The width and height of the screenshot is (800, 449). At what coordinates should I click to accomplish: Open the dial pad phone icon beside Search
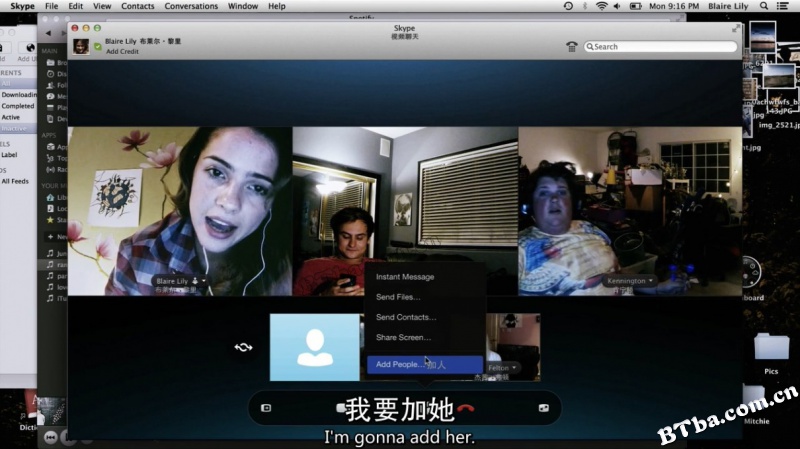click(571, 46)
